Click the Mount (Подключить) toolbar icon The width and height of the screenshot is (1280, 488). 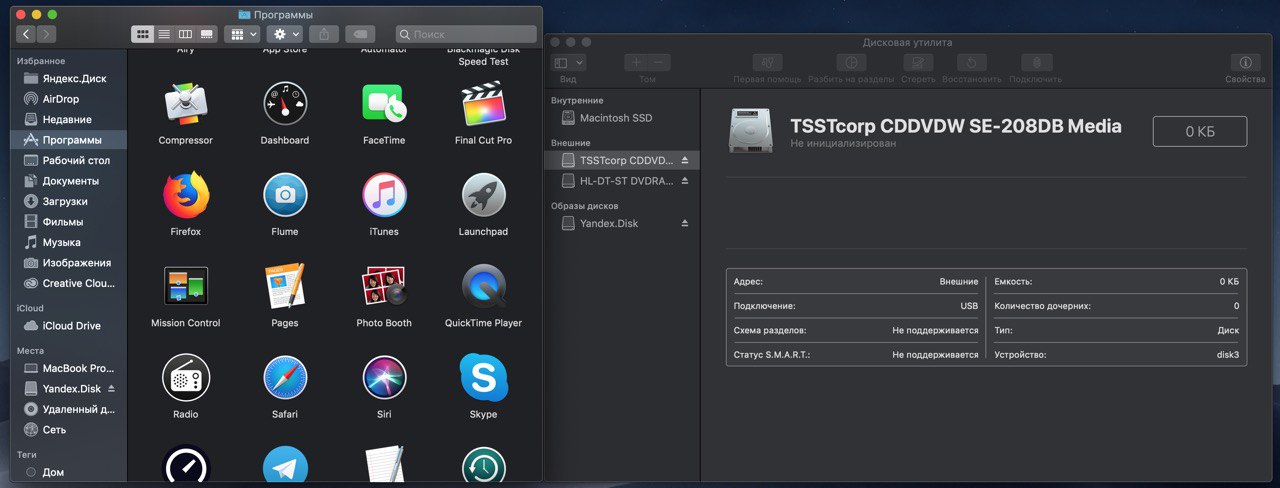(x=1036, y=62)
